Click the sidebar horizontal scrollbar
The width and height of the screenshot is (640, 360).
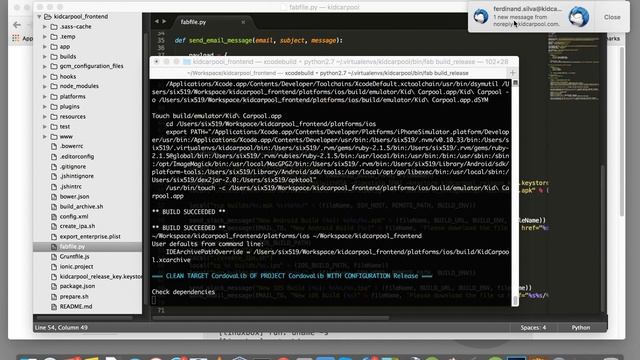[85, 318]
